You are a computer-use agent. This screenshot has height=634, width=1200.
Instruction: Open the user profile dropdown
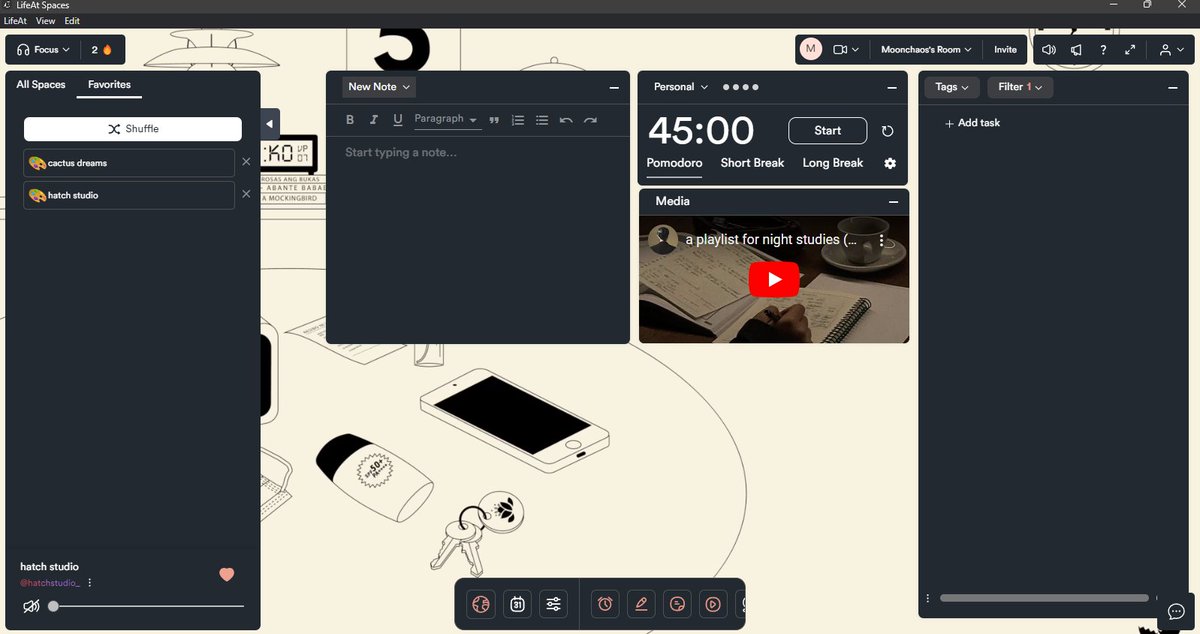pyautogui.click(x=1169, y=49)
